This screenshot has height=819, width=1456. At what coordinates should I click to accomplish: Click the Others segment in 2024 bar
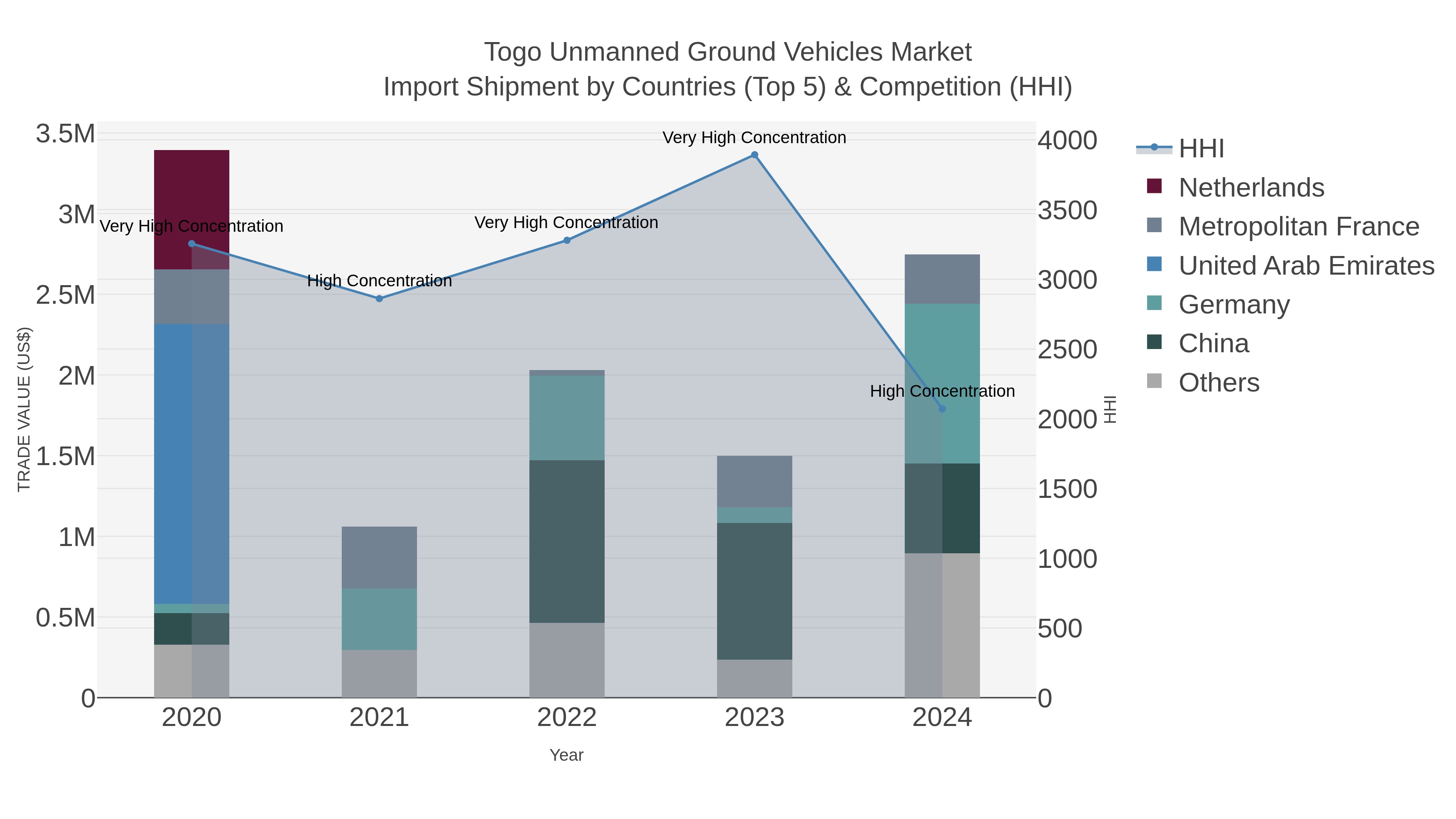942,626
